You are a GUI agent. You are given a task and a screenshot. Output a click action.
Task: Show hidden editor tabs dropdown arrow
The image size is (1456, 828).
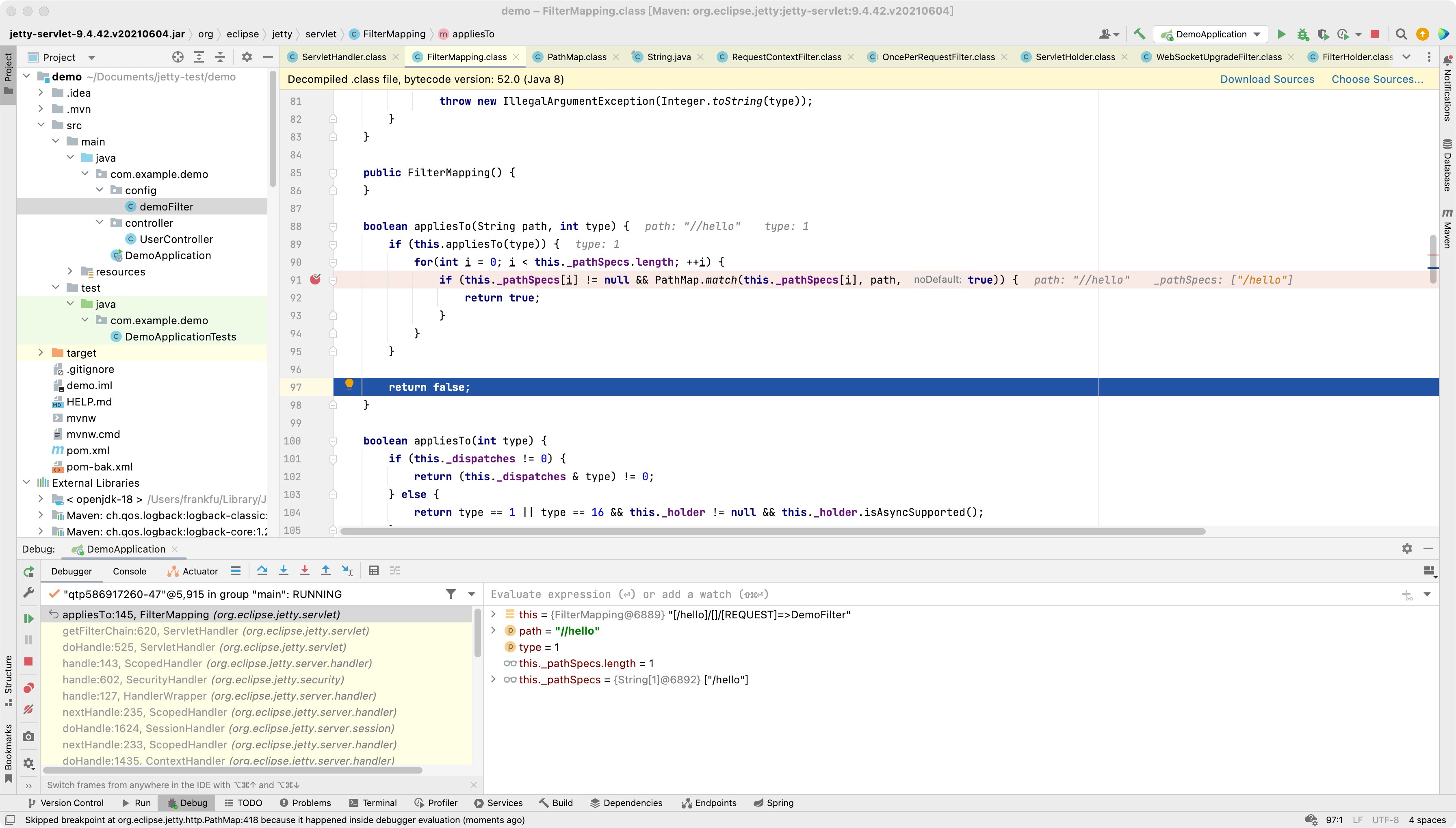click(1406, 57)
